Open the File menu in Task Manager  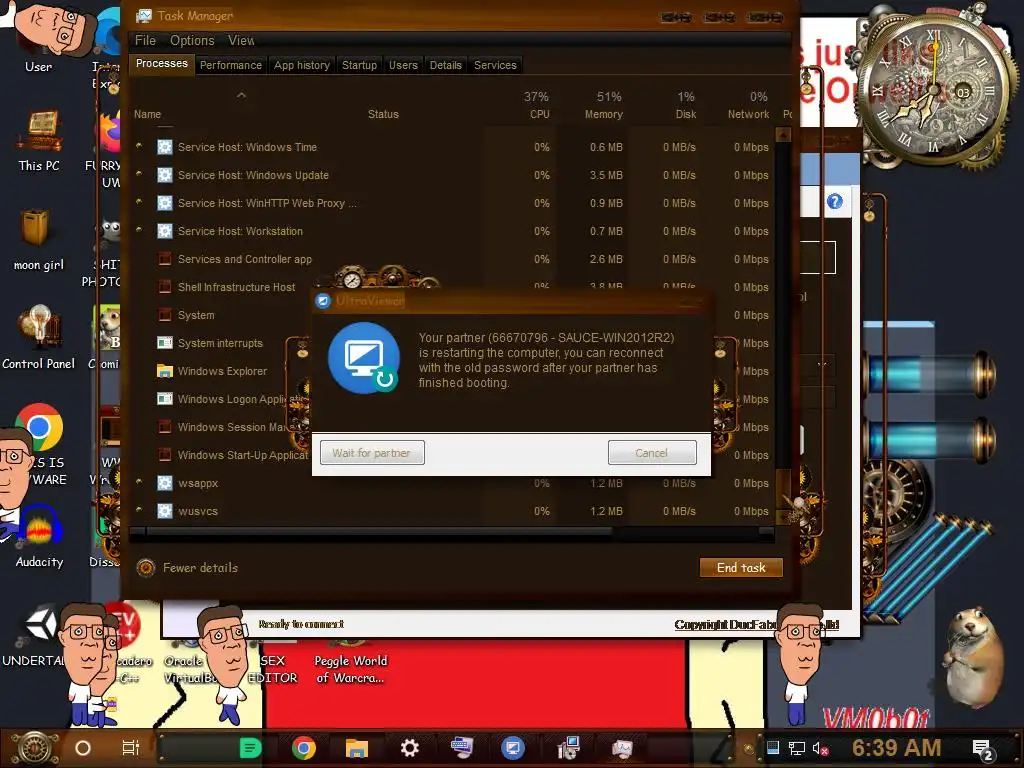145,40
